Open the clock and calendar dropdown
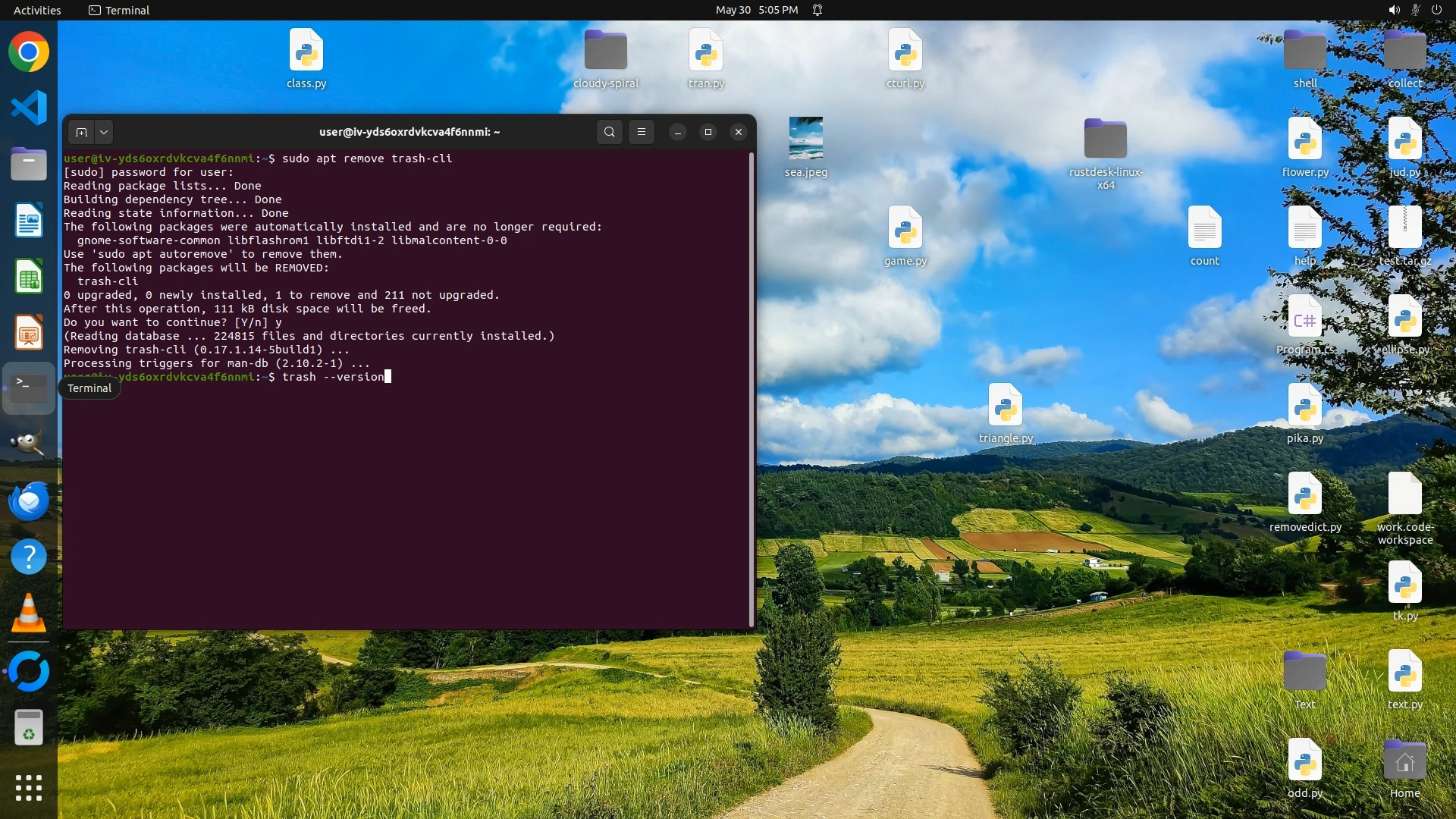 pyautogui.click(x=756, y=10)
